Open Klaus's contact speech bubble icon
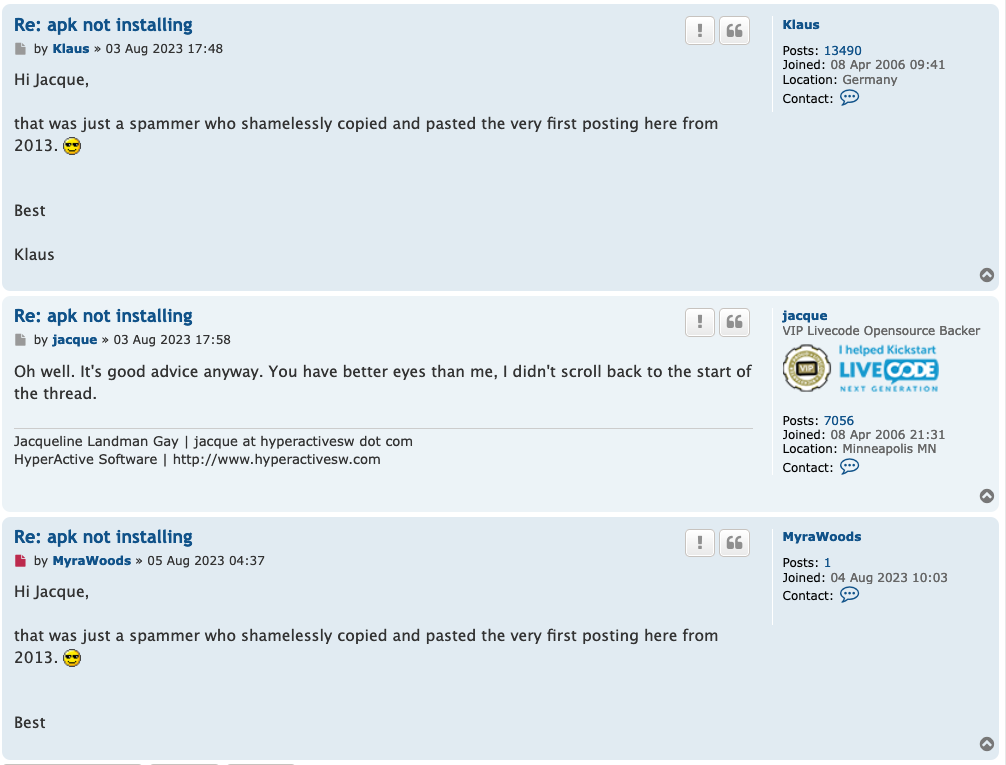Viewport: 1006px width, 765px height. (x=849, y=98)
